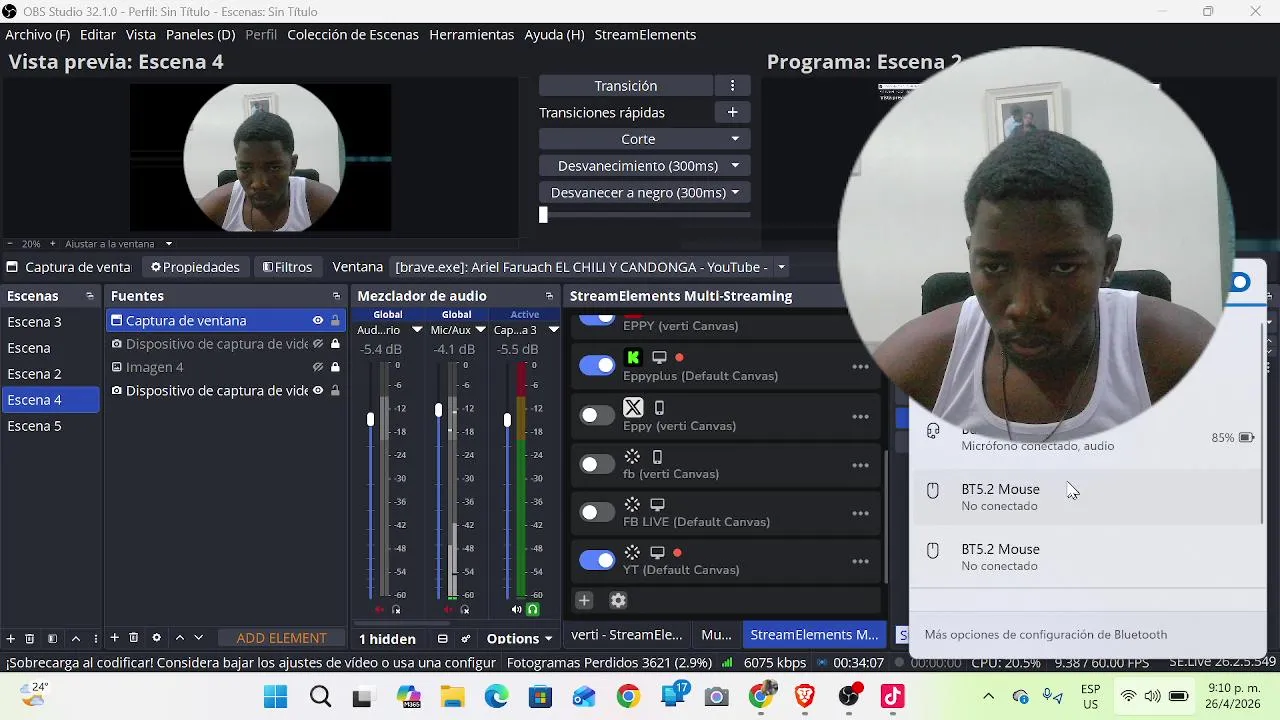Image resolution: width=1280 pixels, height=720 pixels.
Task: Toggle Eppyplus (Default Canvas) stream output
Action: pos(597,365)
